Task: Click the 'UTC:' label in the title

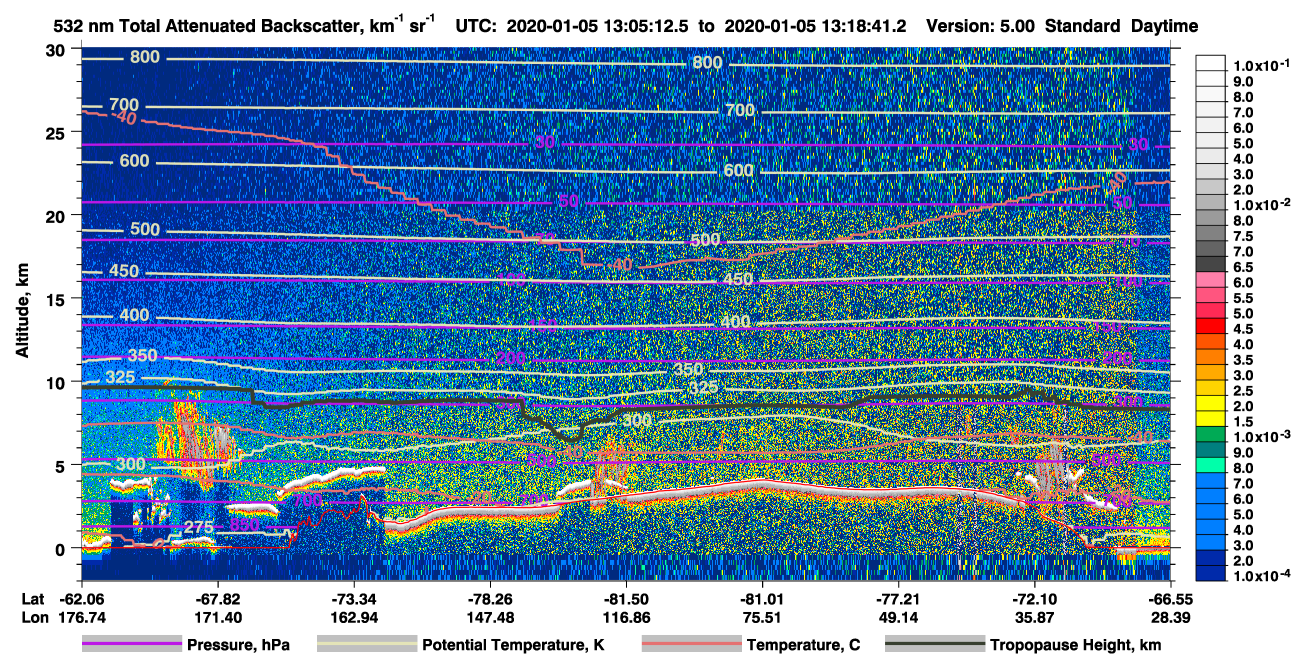Action: (475, 26)
